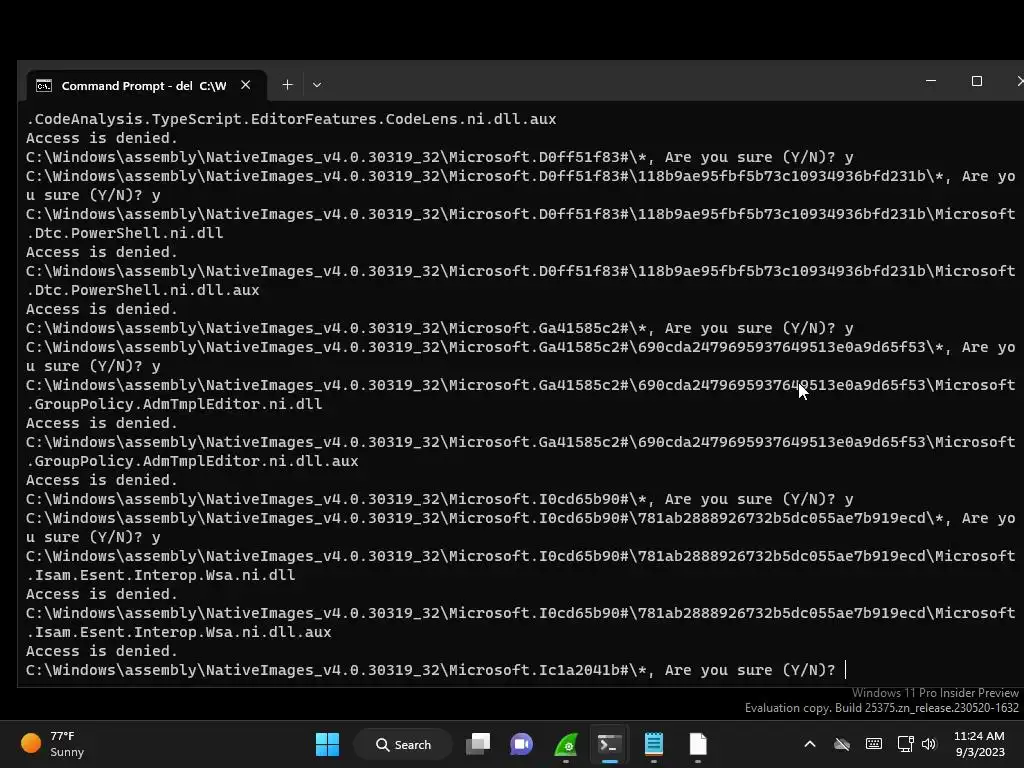Click text Microsoft.Dtc.PowerShell.ni.dll.aux line
Viewport: 1024px width, 768px height.
(x=143, y=290)
